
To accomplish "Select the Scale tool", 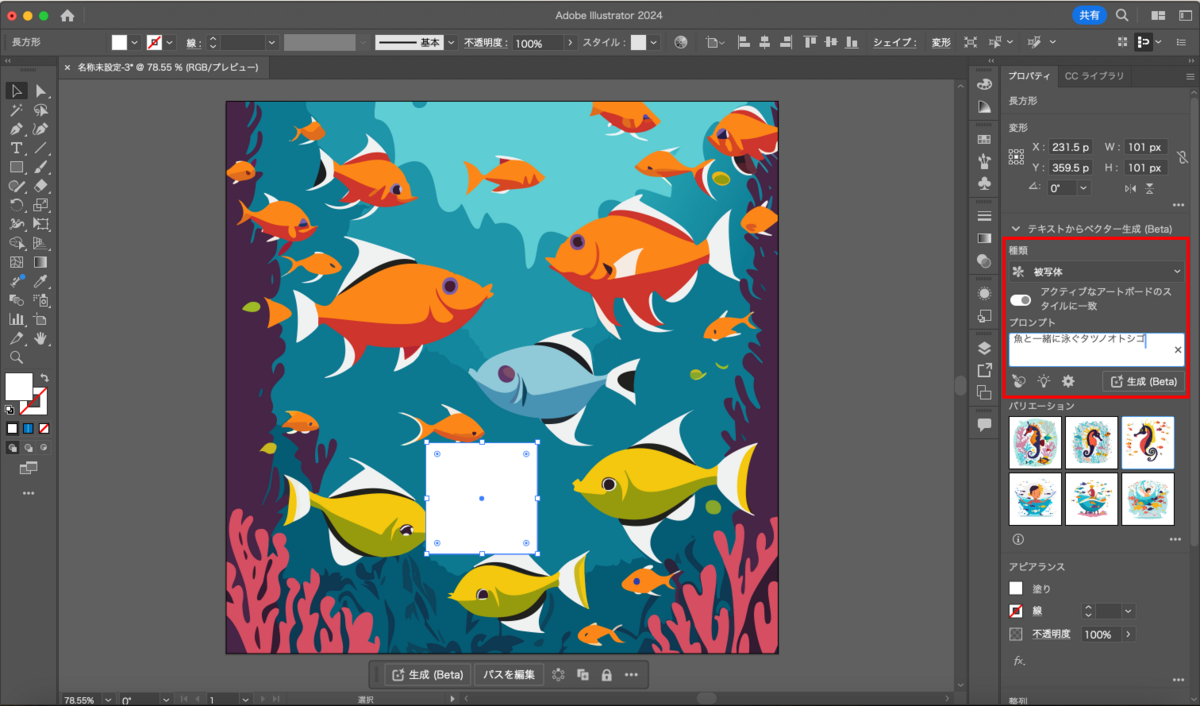I will click(41, 205).
